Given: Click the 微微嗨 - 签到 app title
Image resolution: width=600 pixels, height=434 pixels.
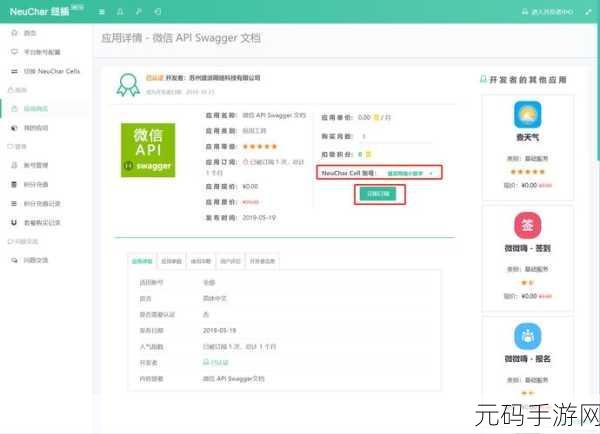Looking at the screenshot, I should point(528,248).
